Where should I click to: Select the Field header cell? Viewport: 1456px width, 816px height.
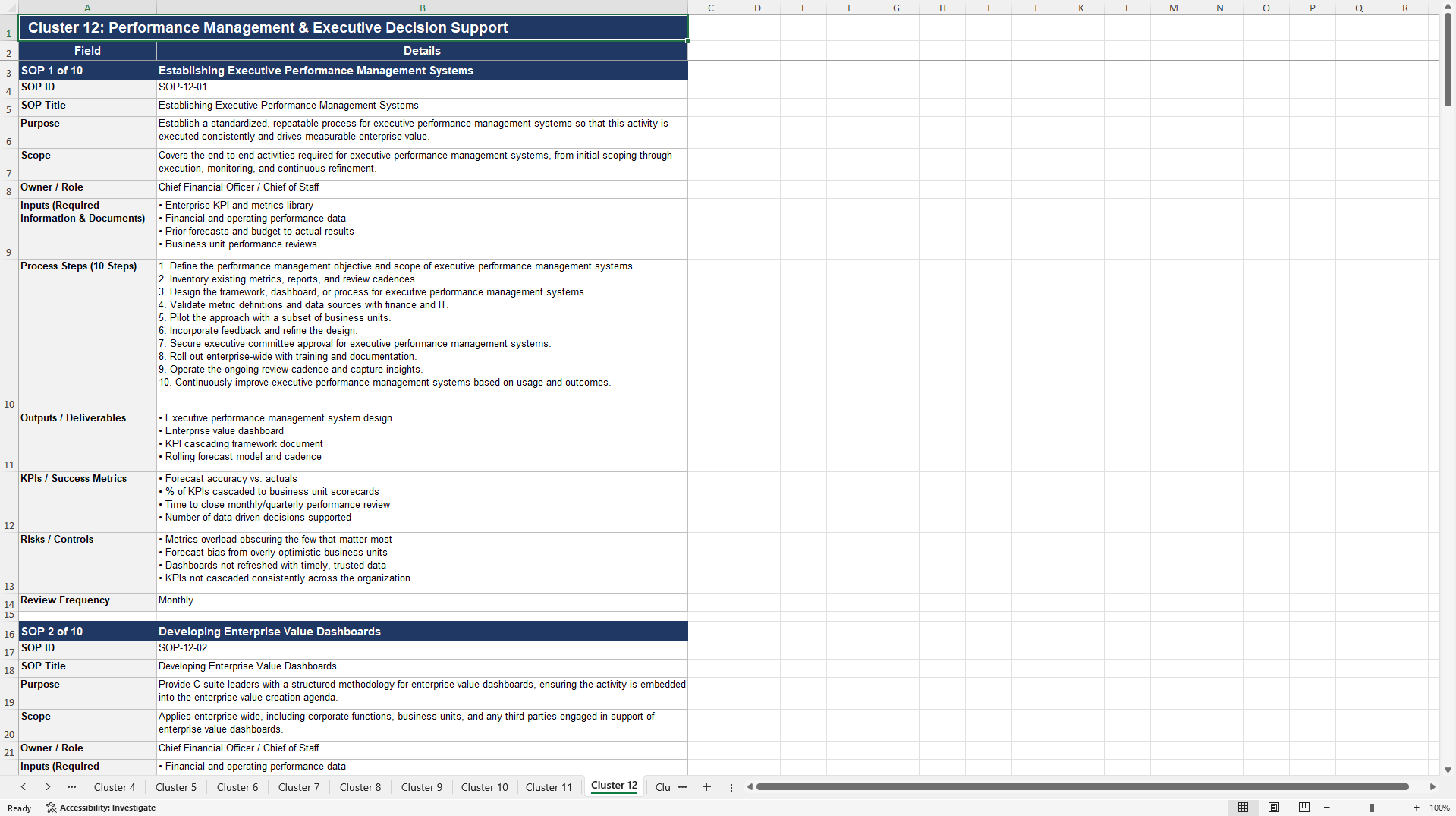pos(87,51)
